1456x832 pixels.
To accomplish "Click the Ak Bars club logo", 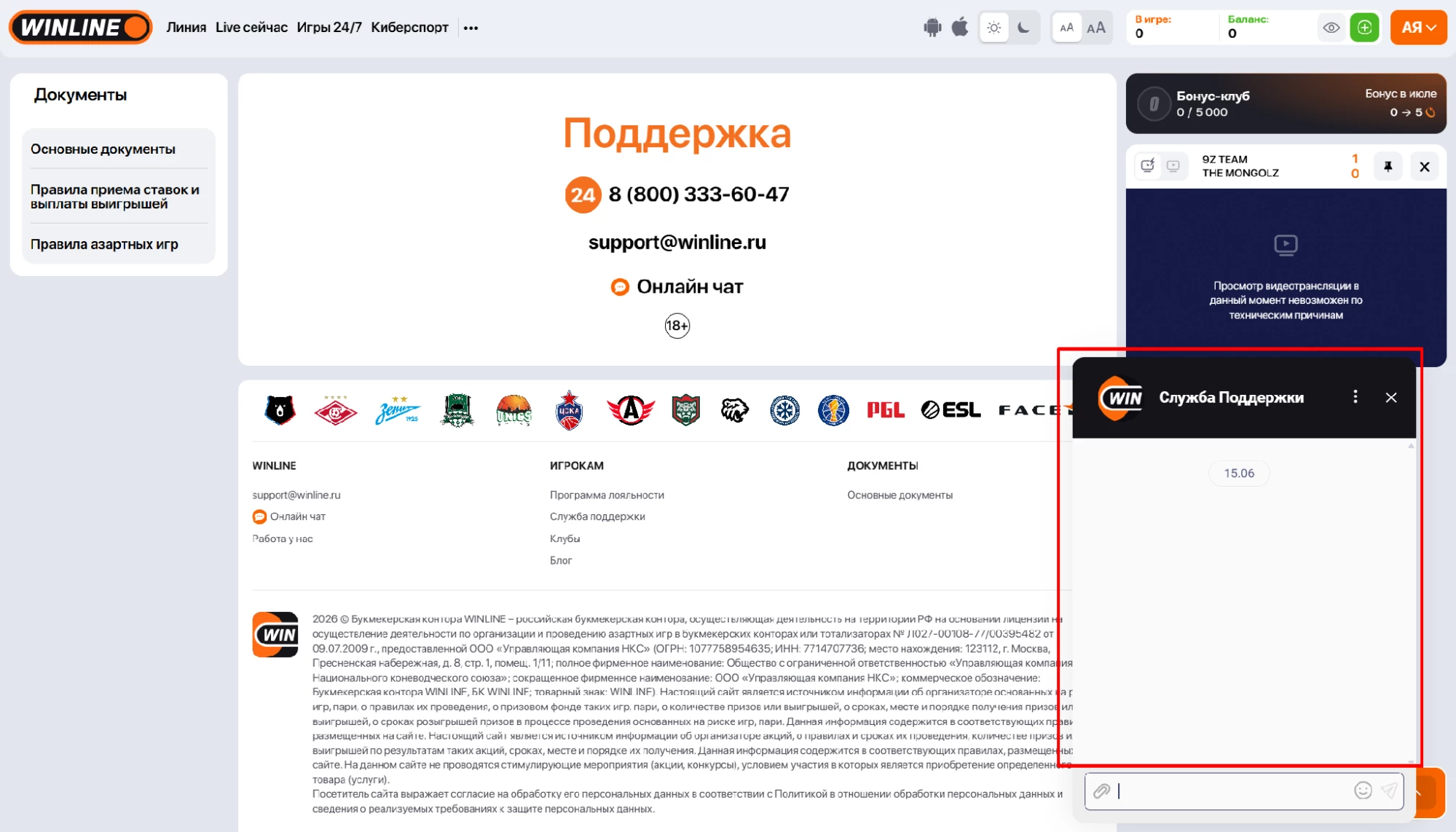I will 685,410.
